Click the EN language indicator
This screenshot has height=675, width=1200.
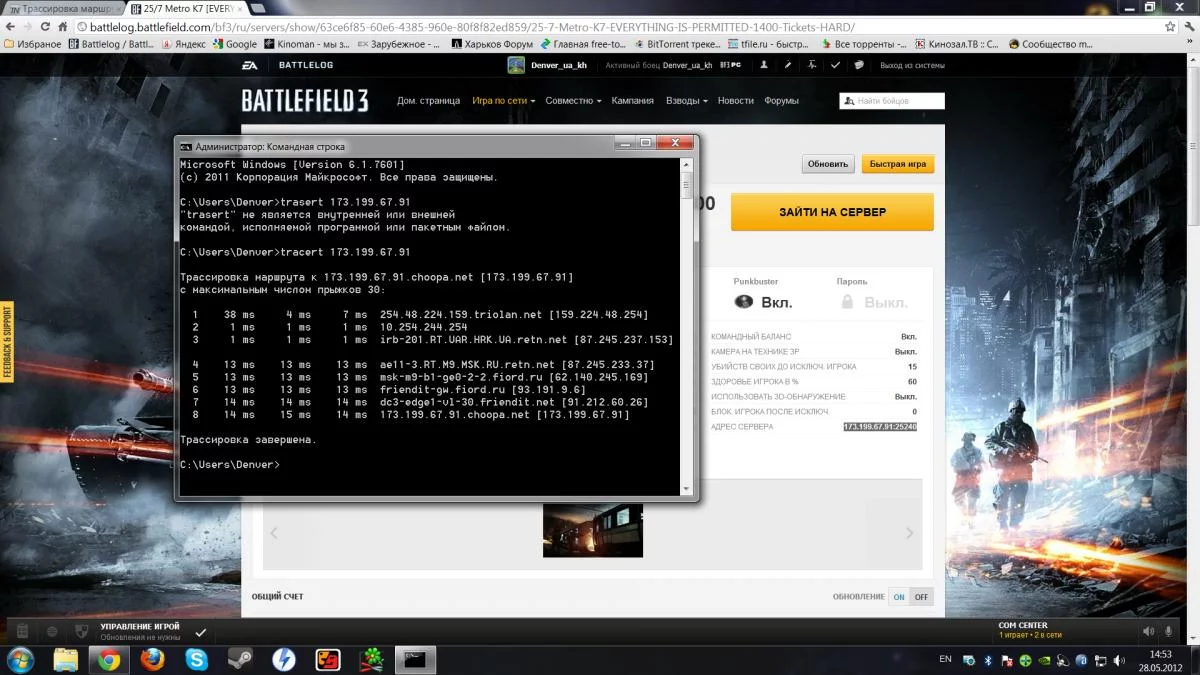[x=946, y=660]
